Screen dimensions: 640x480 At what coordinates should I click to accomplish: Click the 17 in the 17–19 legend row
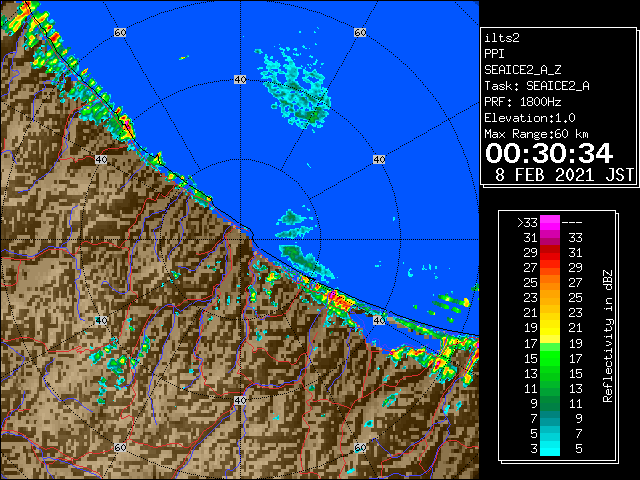[x=531, y=343]
